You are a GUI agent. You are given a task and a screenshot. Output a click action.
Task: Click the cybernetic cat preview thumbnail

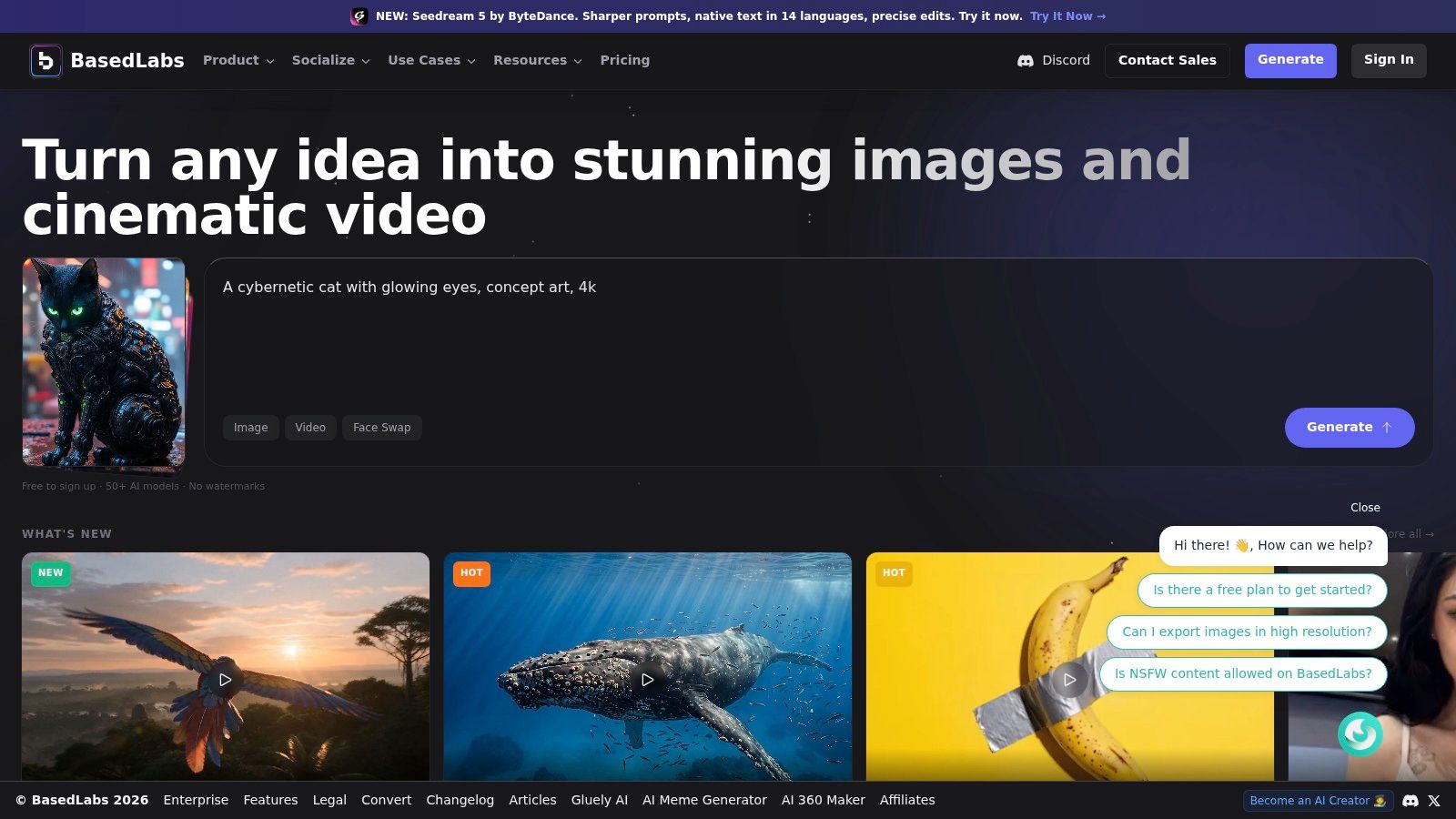point(104,363)
